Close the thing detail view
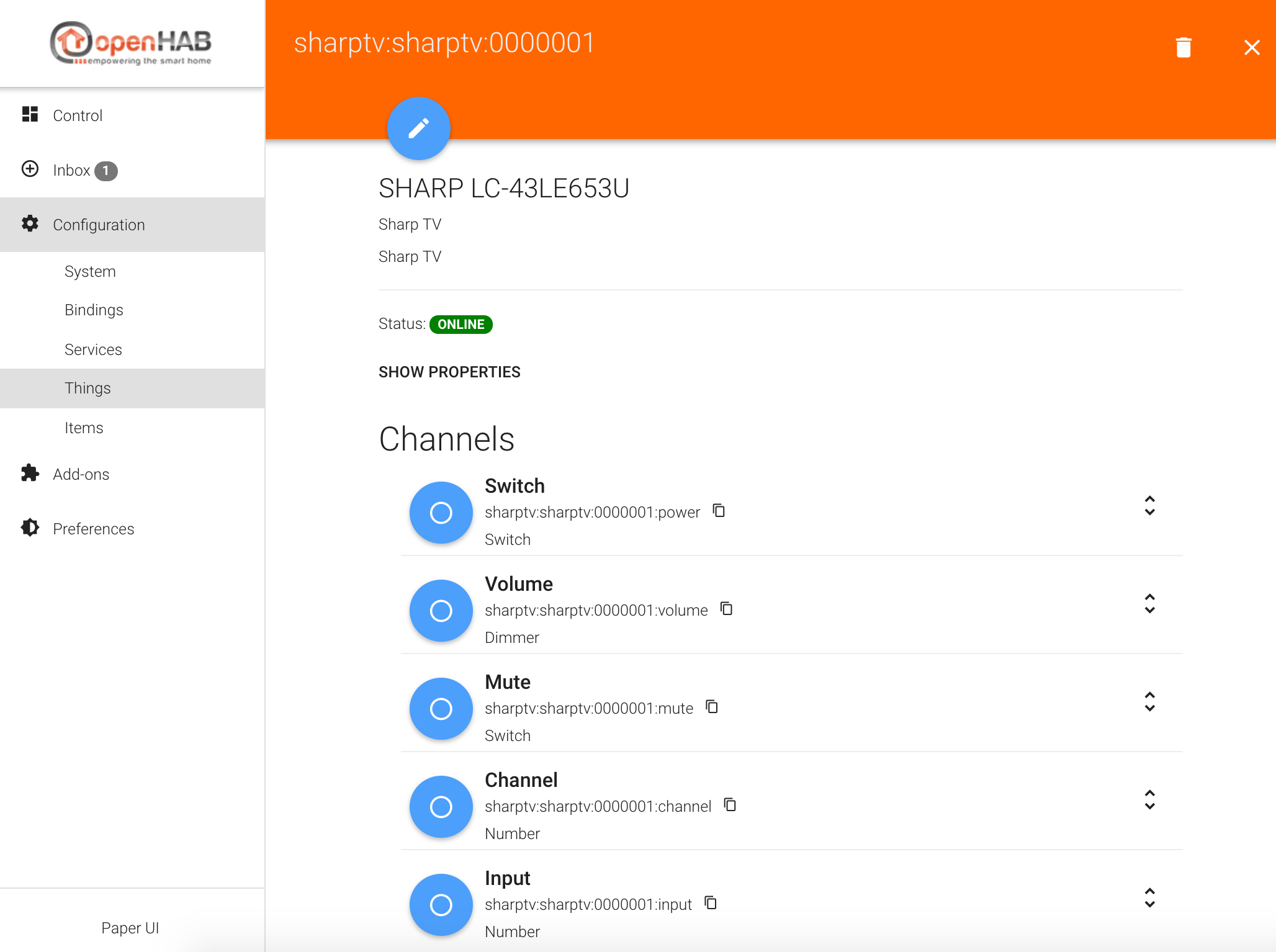Screen dimensions: 1276x952 (x=1252, y=47)
